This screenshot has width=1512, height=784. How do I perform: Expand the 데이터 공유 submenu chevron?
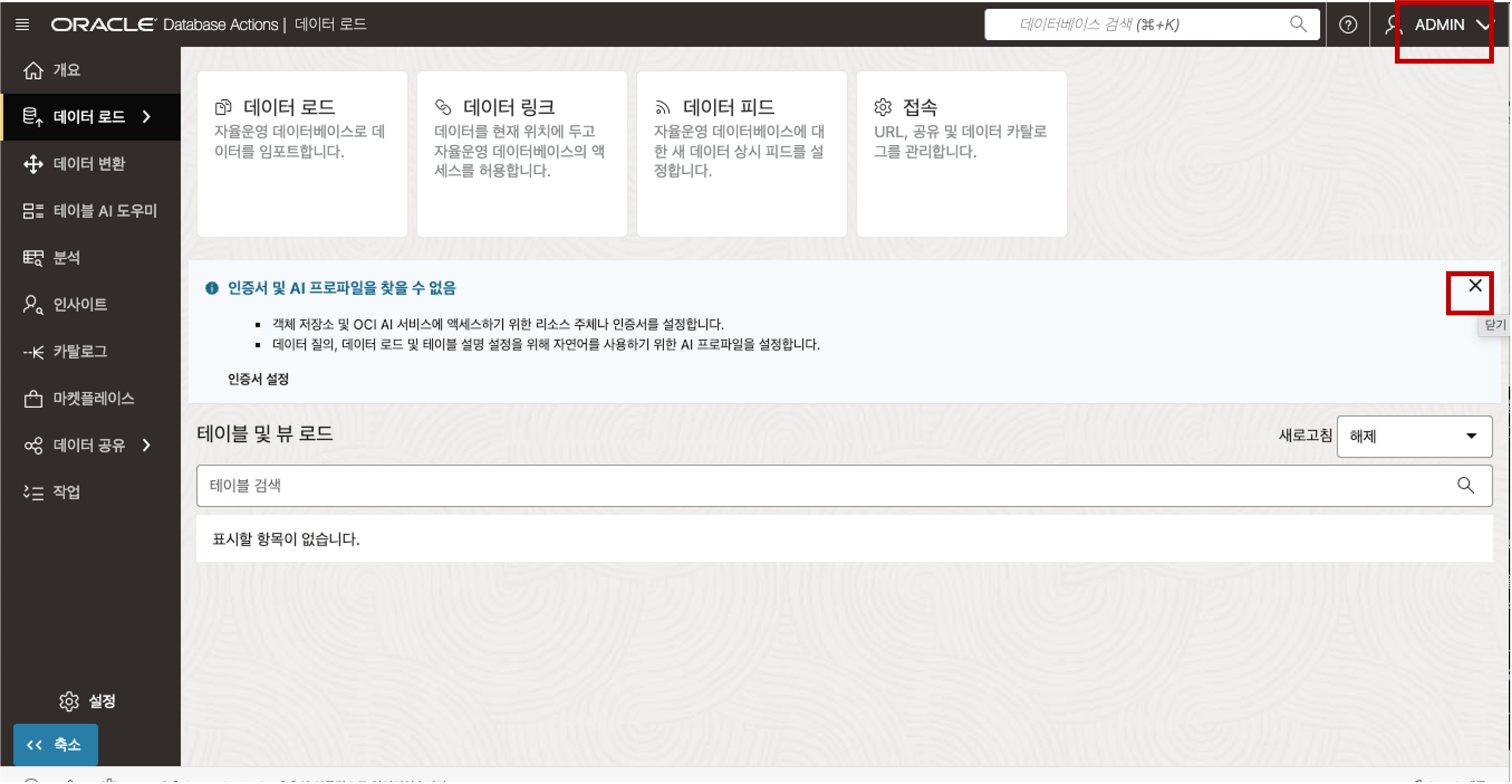point(147,446)
